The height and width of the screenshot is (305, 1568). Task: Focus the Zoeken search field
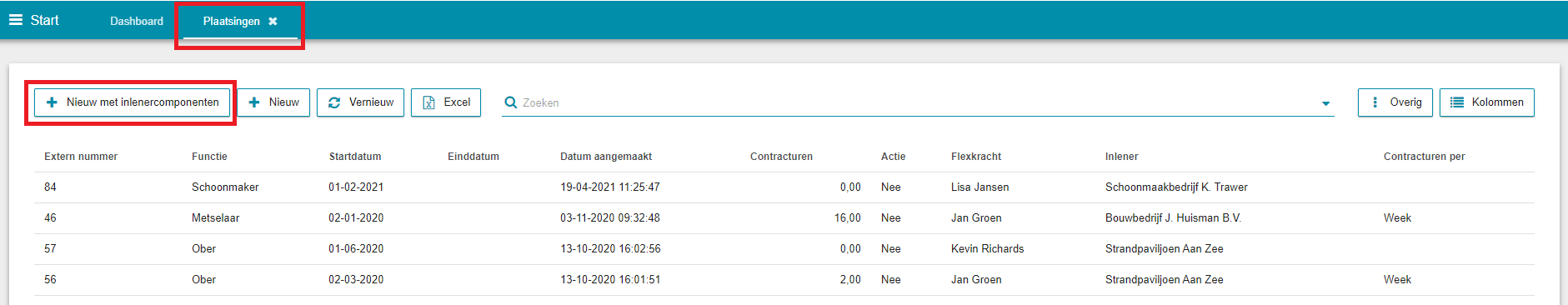click(x=917, y=102)
